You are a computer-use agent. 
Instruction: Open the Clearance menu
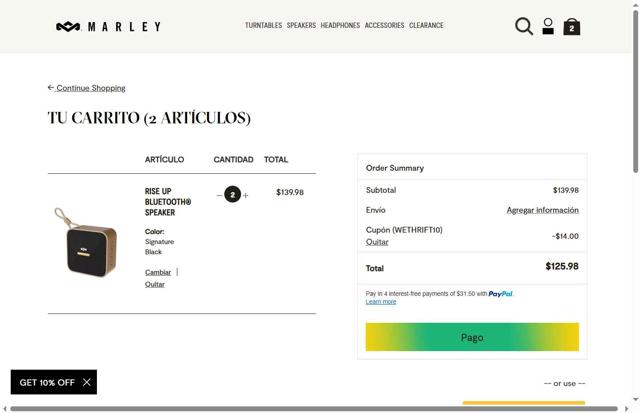pyautogui.click(x=426, y=25)
